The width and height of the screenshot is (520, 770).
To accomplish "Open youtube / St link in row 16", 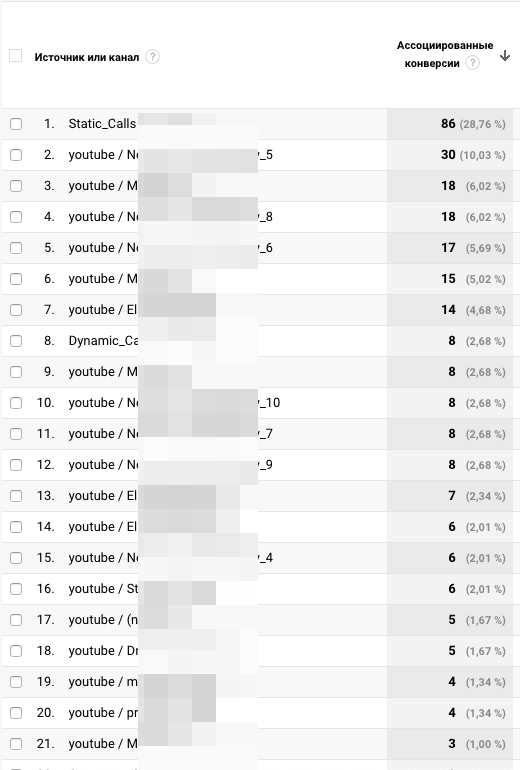I will tap(104, 588).
